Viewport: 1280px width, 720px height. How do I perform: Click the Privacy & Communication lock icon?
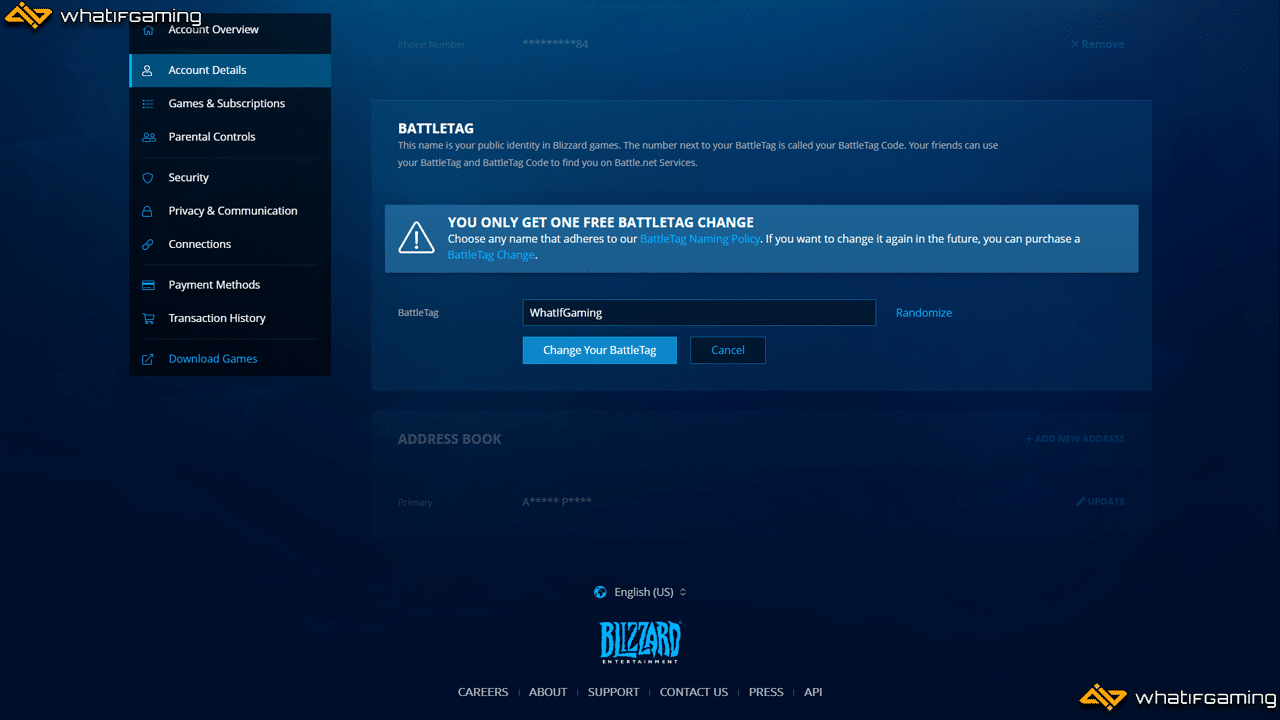point(148,211)
